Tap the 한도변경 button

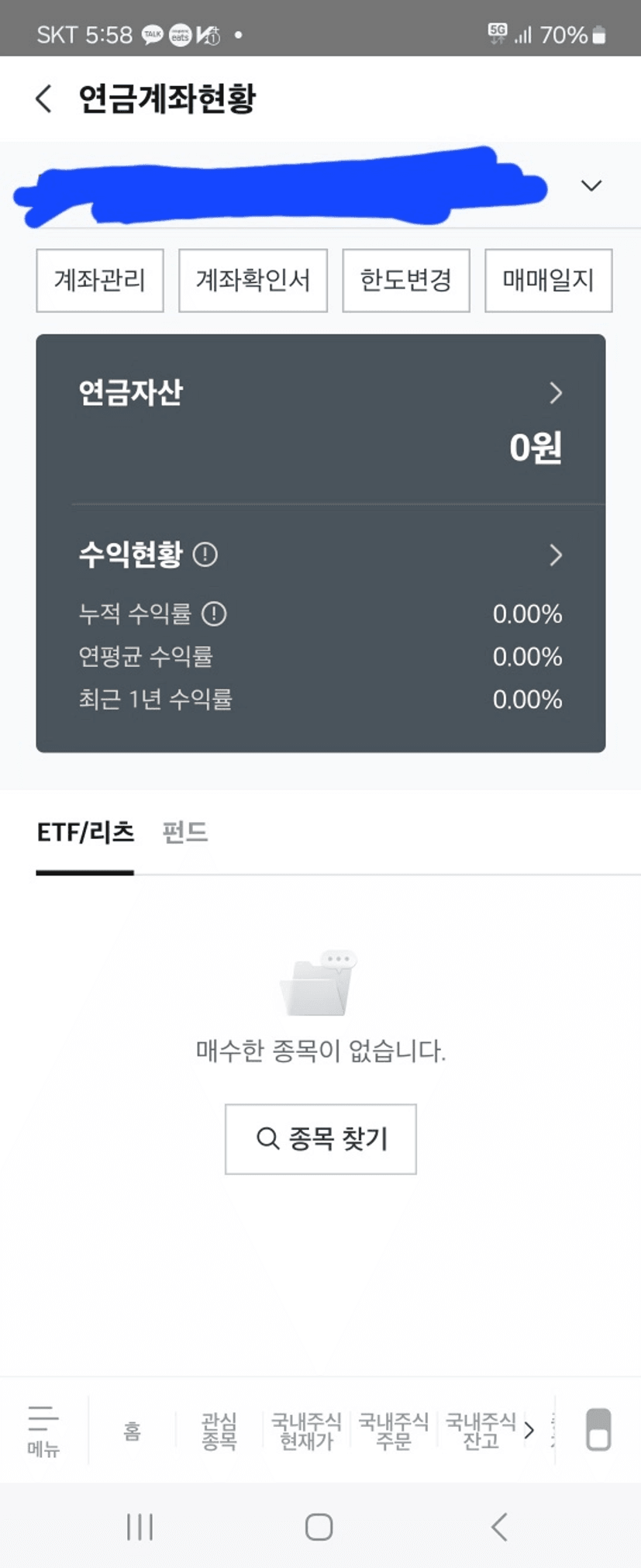click(x=406, y=281)
